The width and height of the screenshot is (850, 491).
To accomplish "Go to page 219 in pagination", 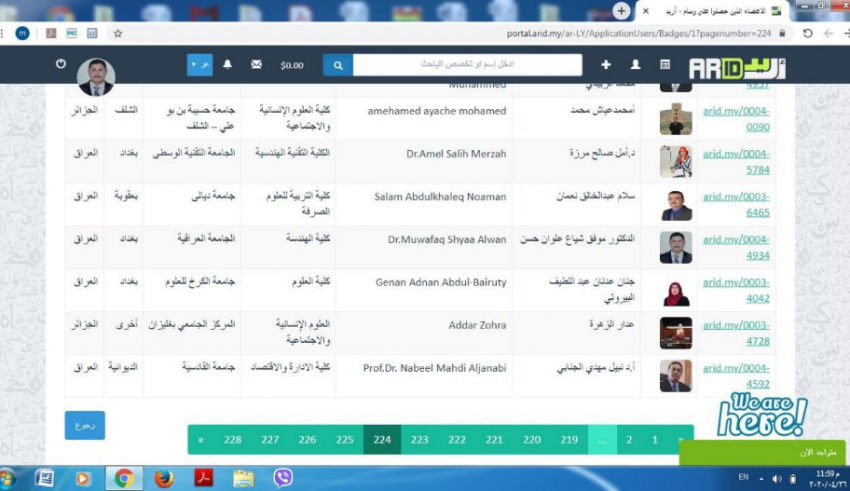I will 569,440.
